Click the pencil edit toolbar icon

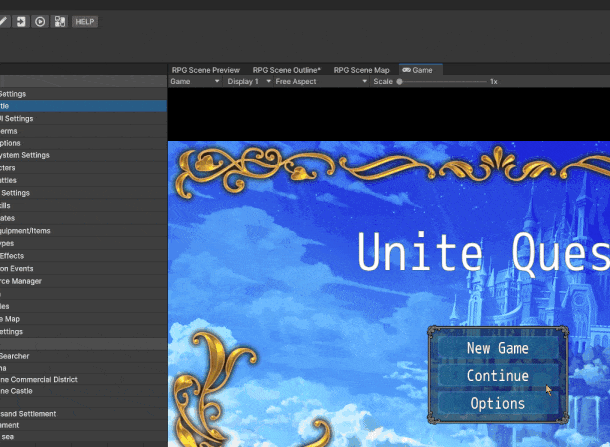point(4,21)
